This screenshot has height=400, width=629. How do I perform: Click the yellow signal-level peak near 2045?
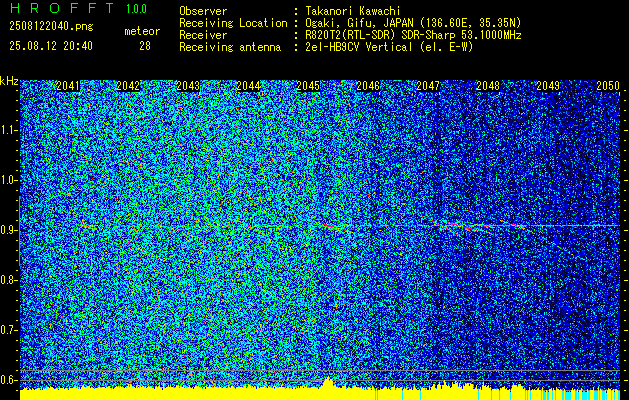[x=328, y=383]
